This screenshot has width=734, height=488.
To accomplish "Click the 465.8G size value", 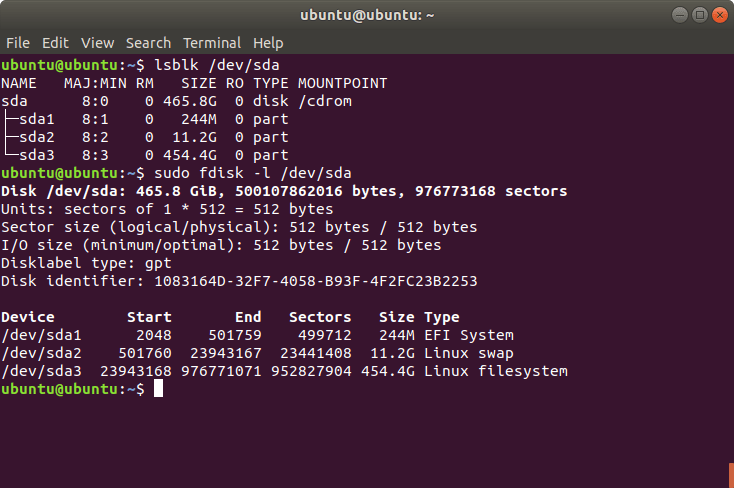I will [190, 101].
